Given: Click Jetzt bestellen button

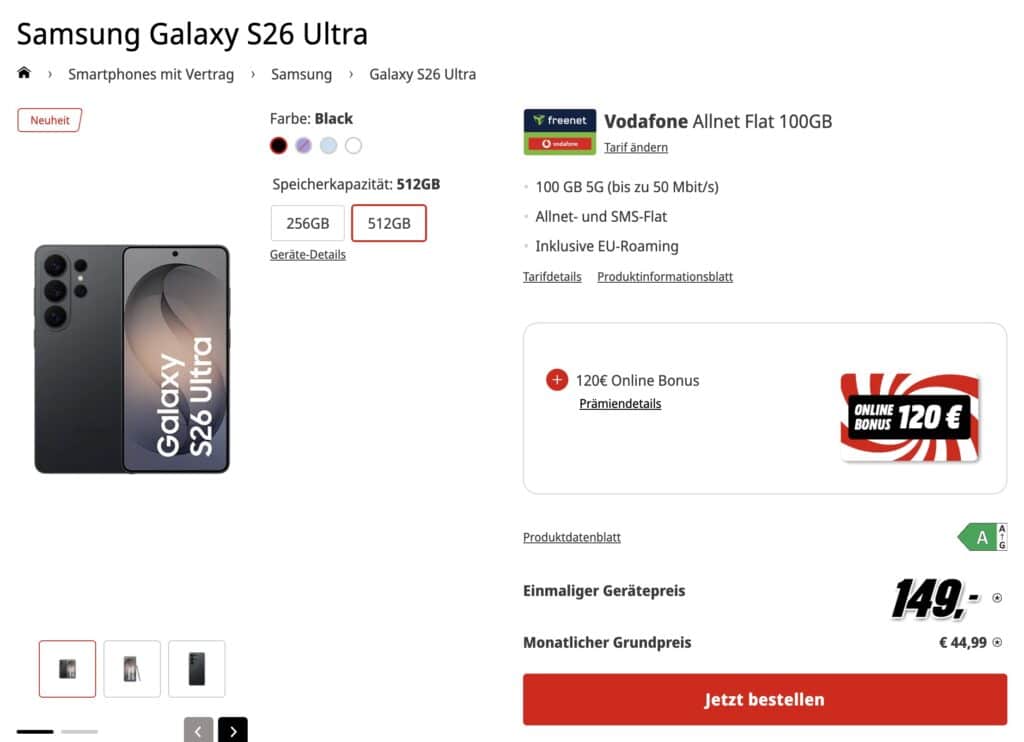Looking at the screenshot, I should 765,700.
